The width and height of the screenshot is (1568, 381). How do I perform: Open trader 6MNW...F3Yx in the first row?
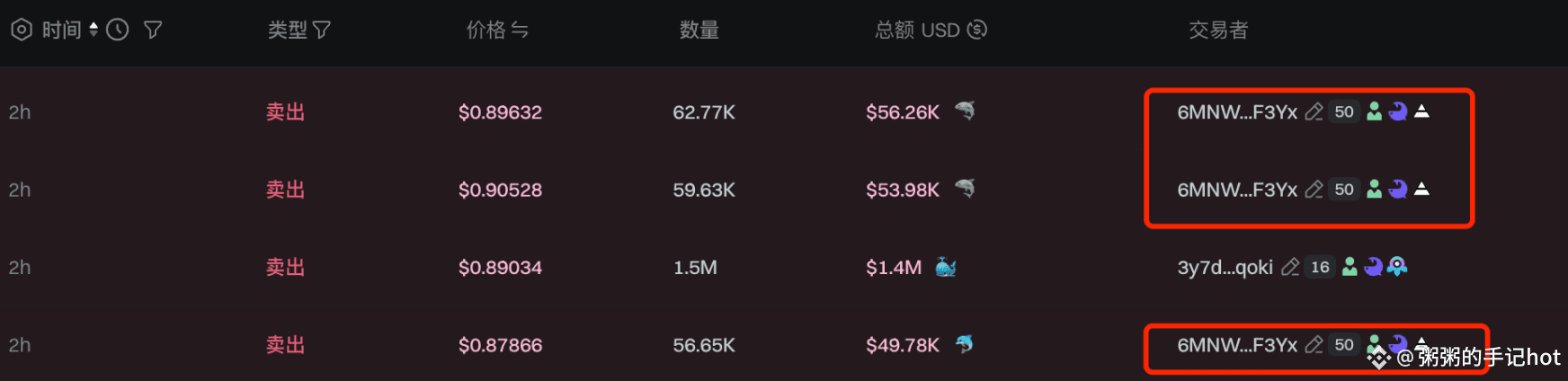tap(1237, 112)
